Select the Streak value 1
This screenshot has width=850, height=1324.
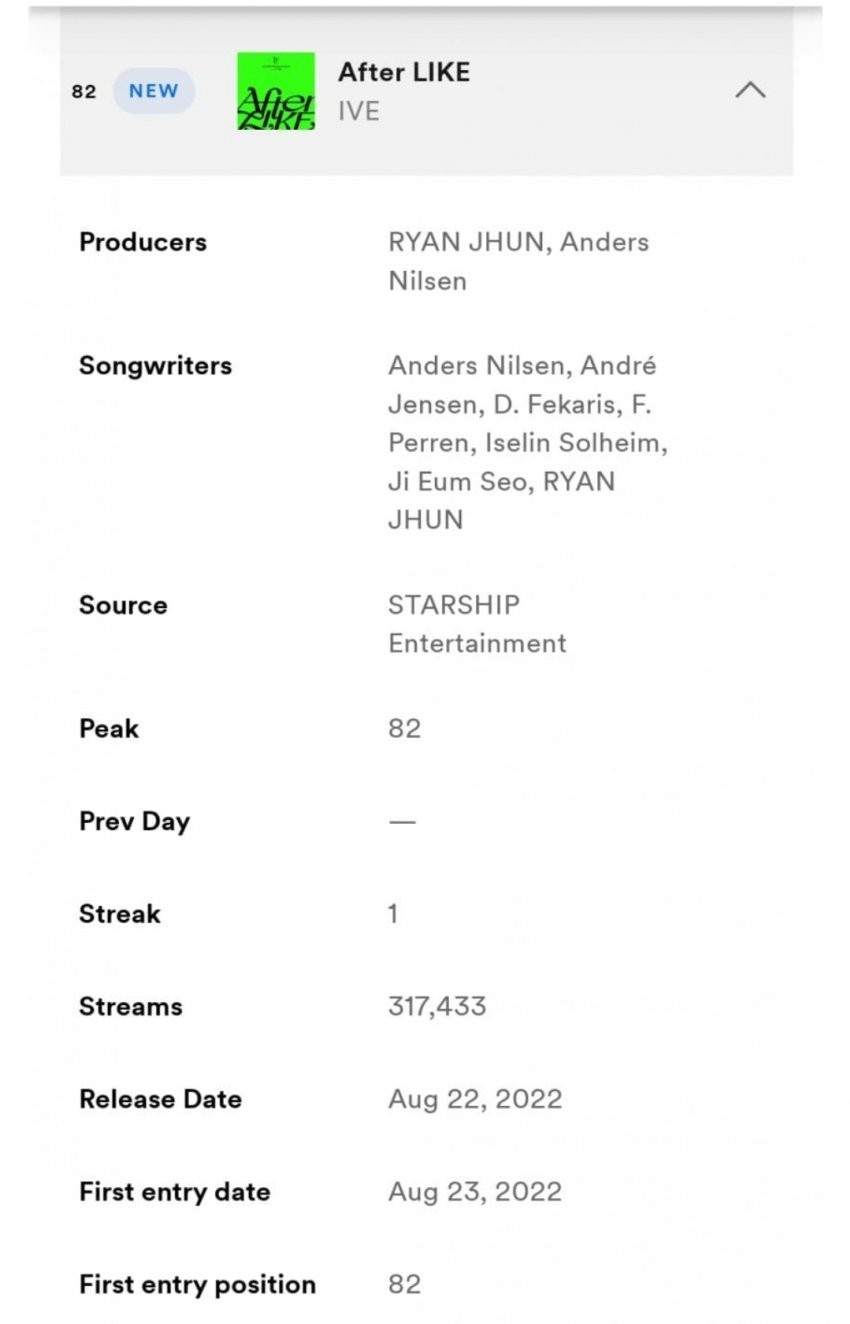coord(393,914)
